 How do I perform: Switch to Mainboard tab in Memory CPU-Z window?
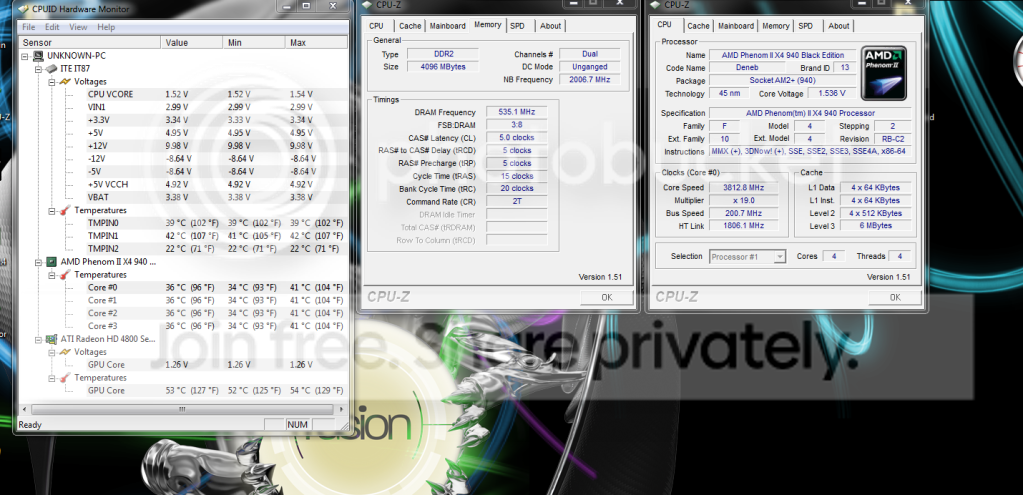448,26
